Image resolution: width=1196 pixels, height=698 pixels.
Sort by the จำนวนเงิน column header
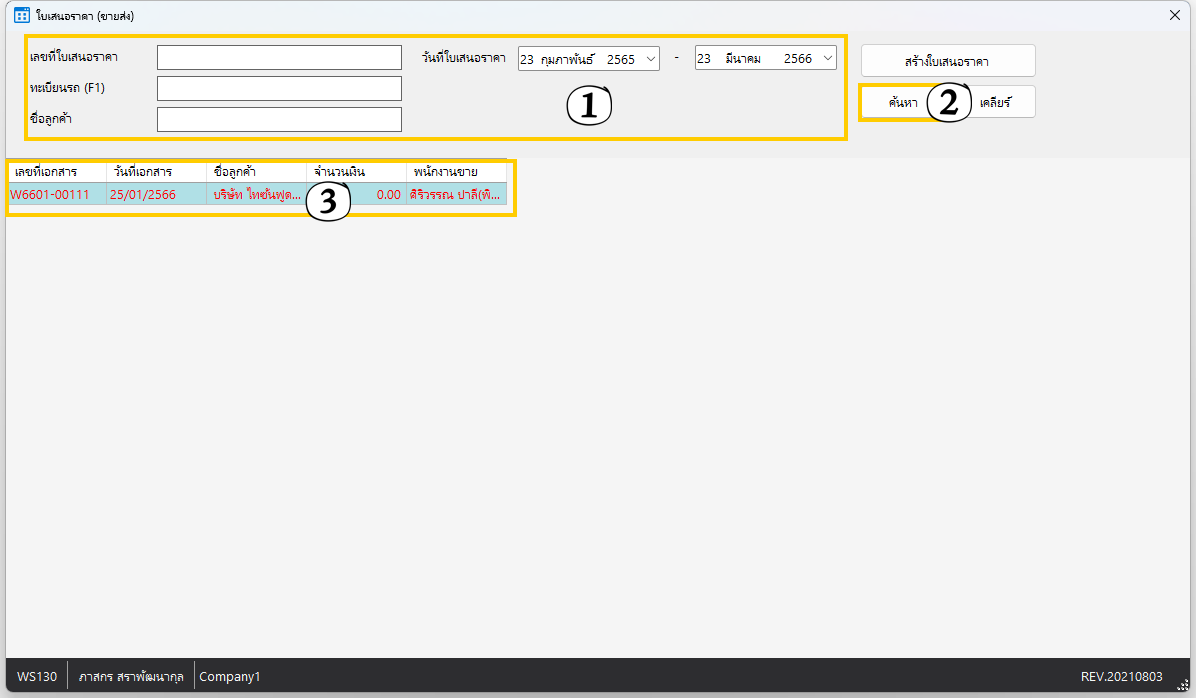point(356,172)
